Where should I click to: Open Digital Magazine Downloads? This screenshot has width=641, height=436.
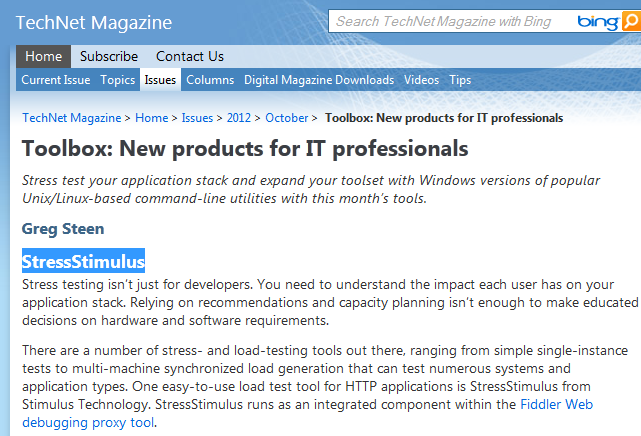[x=319, y=80]
